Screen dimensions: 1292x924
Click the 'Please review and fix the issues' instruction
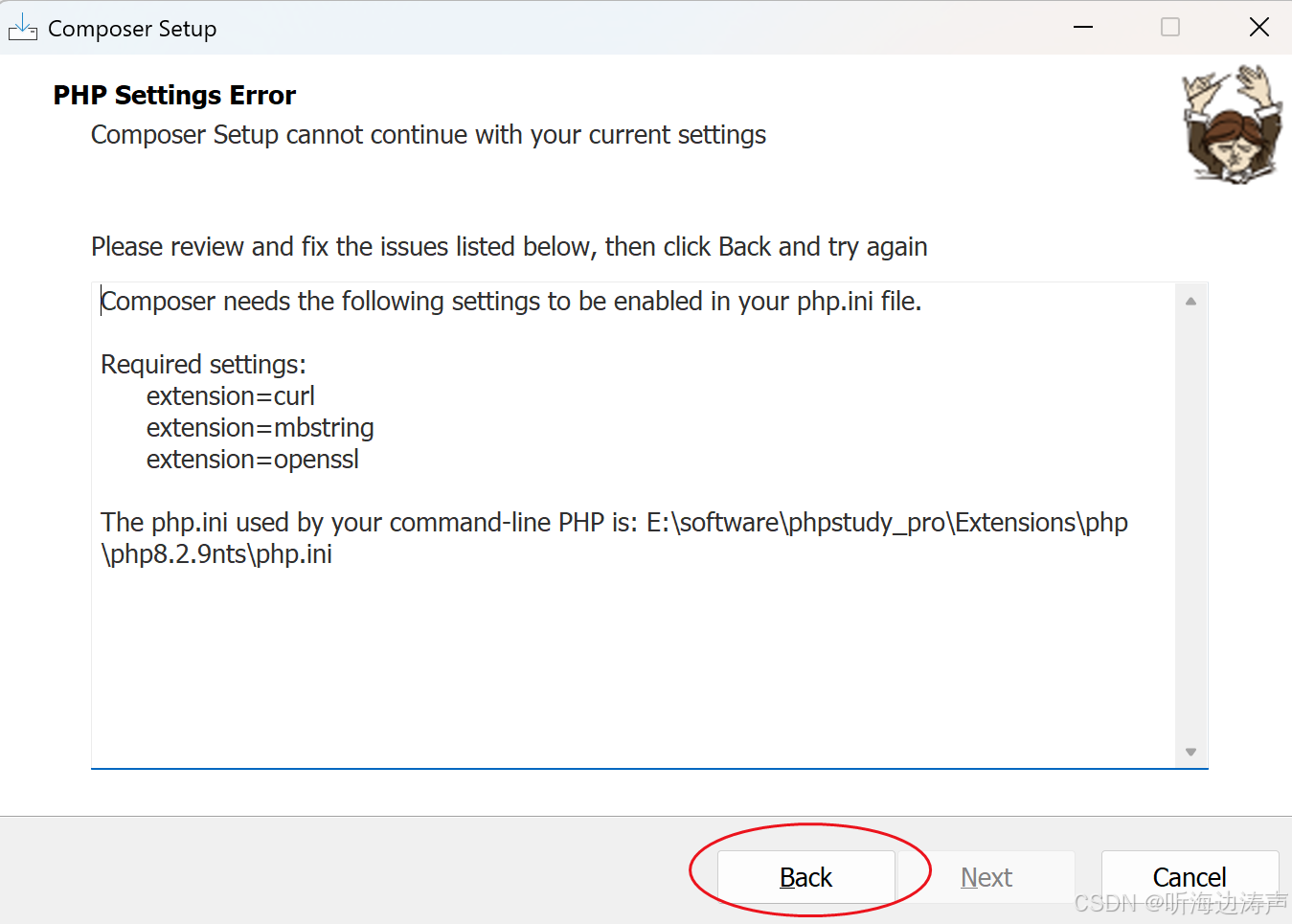pos(509,247)
